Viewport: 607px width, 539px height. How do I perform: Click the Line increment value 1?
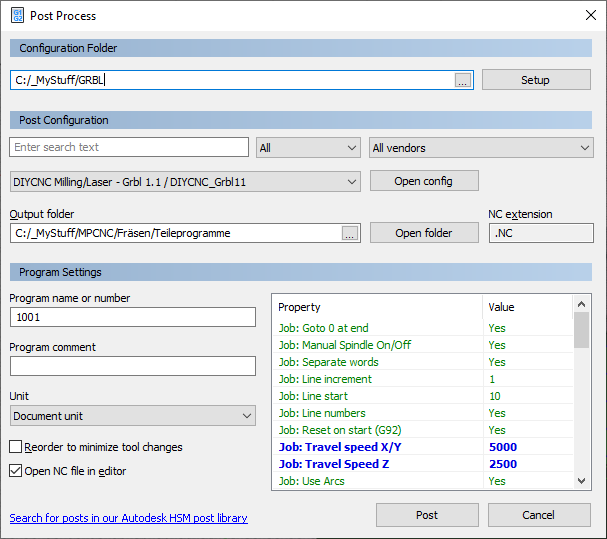tap(492, 379)
